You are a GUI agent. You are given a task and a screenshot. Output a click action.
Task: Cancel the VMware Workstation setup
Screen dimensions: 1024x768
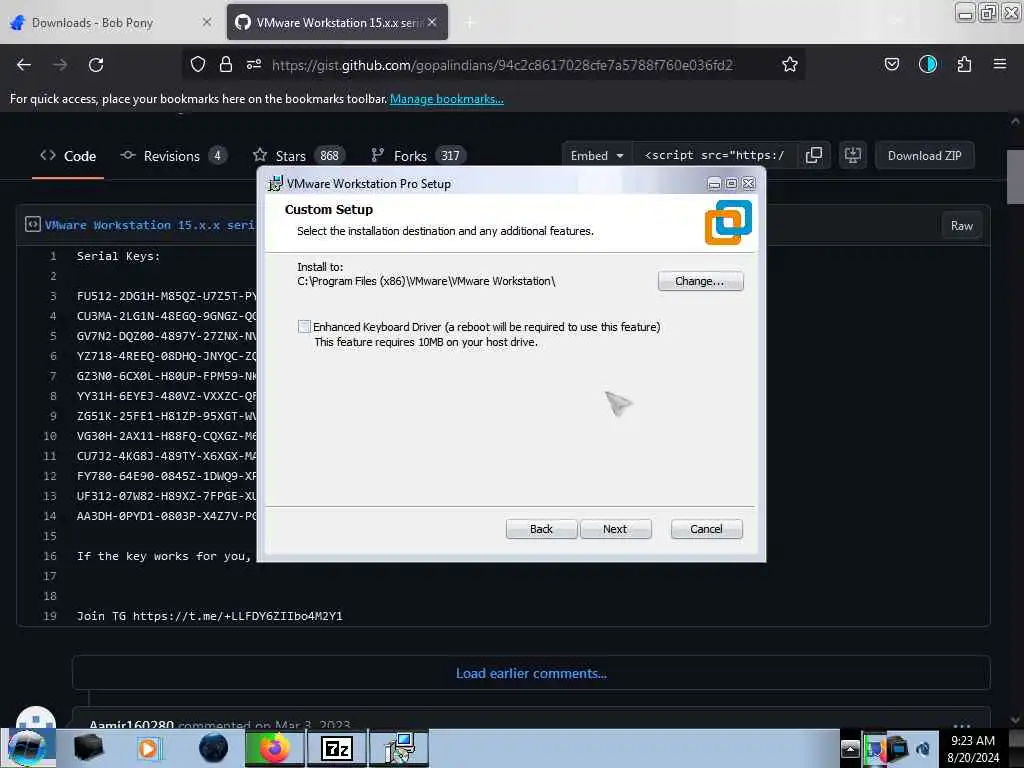tap(707, 529)
